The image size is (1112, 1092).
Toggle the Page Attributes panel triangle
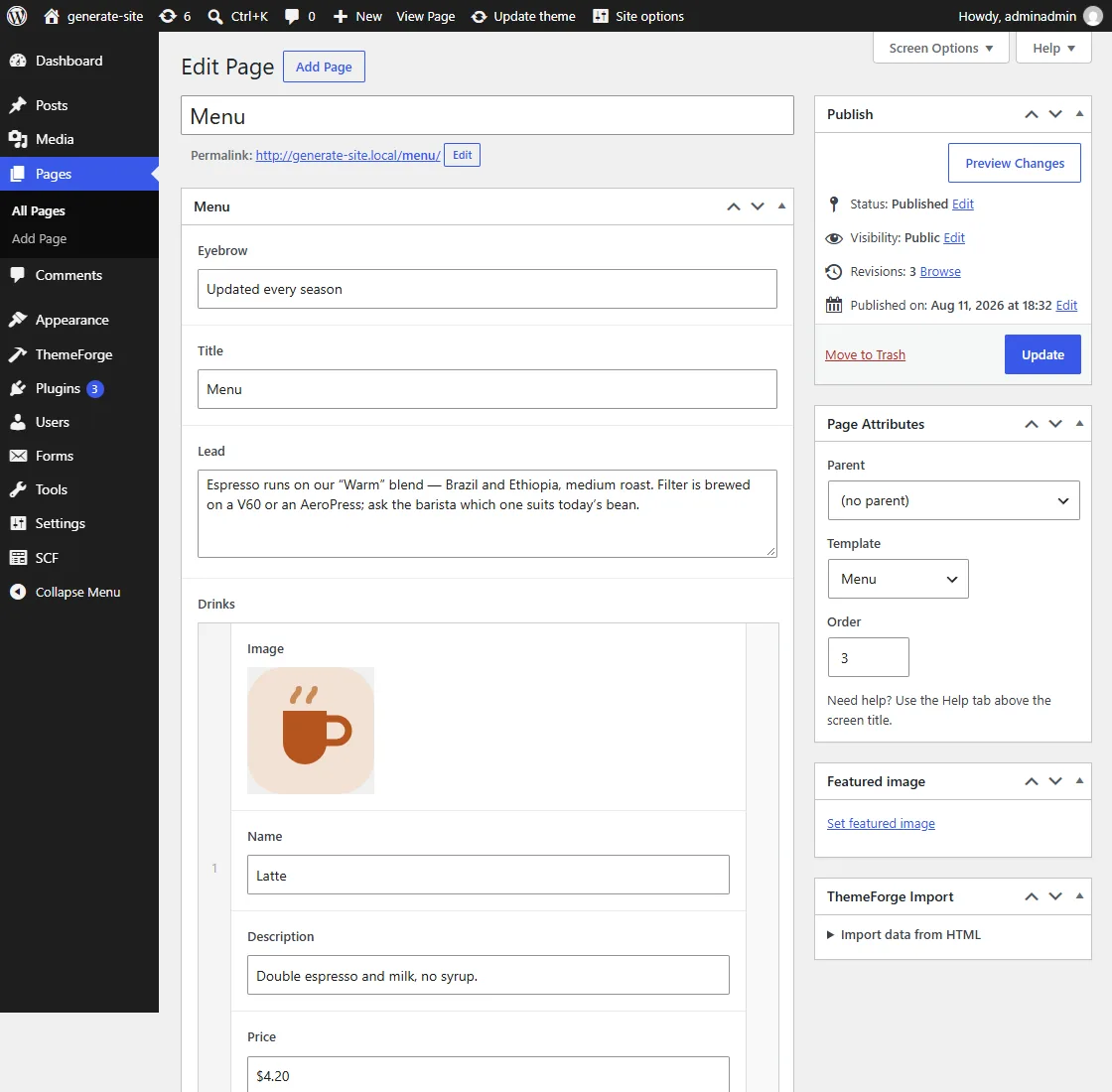click(x=1079, y=424)
